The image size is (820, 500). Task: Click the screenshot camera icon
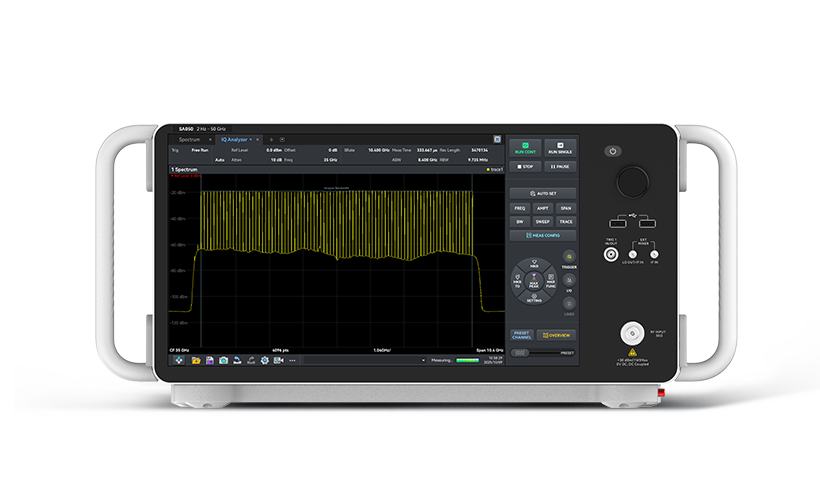tap(223, 359)
